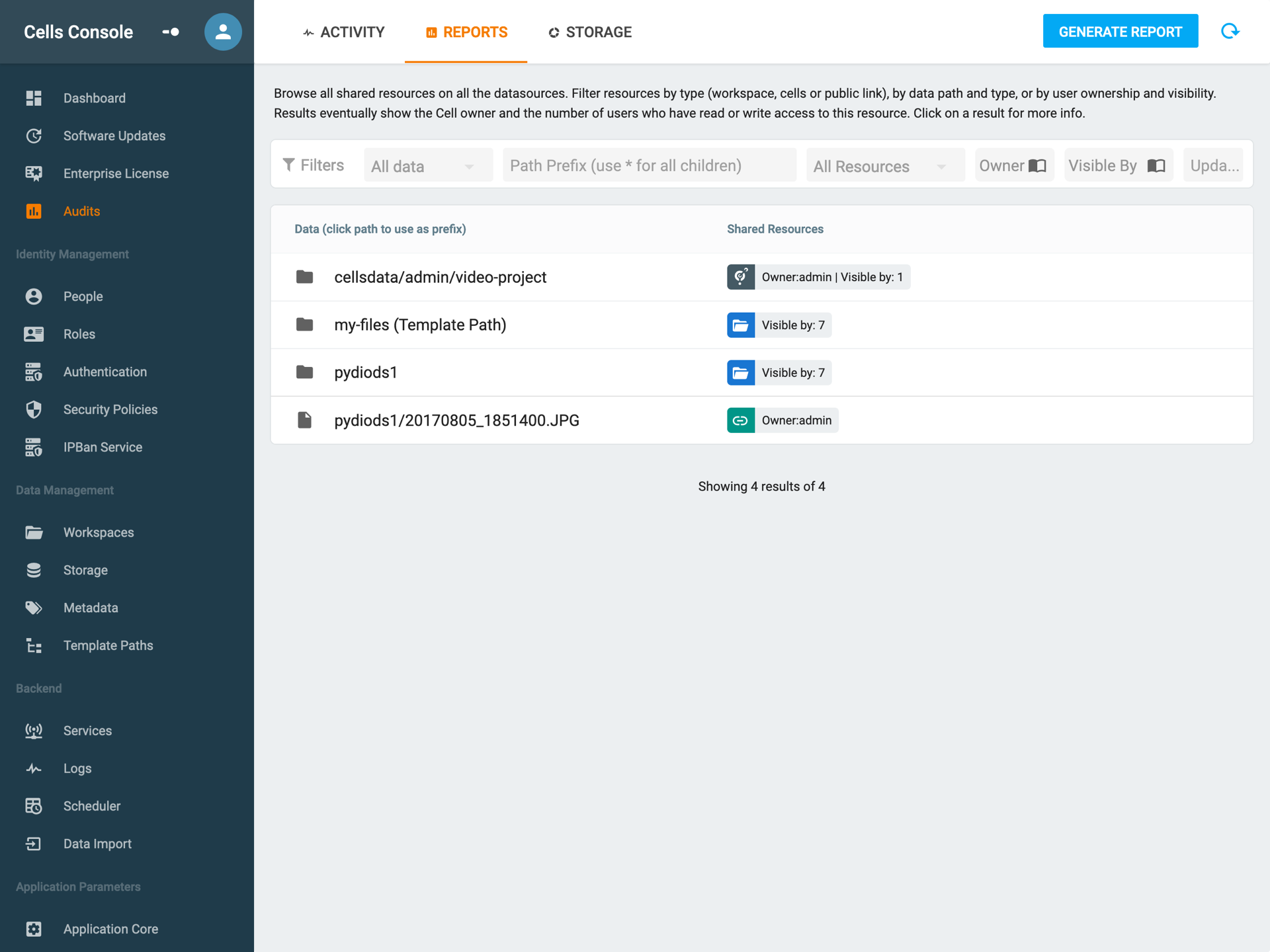Image resolution: width=1270 pixels, height=952 pixels.
Task: Click the Security Policies shield icon
Action: (34, 409)
